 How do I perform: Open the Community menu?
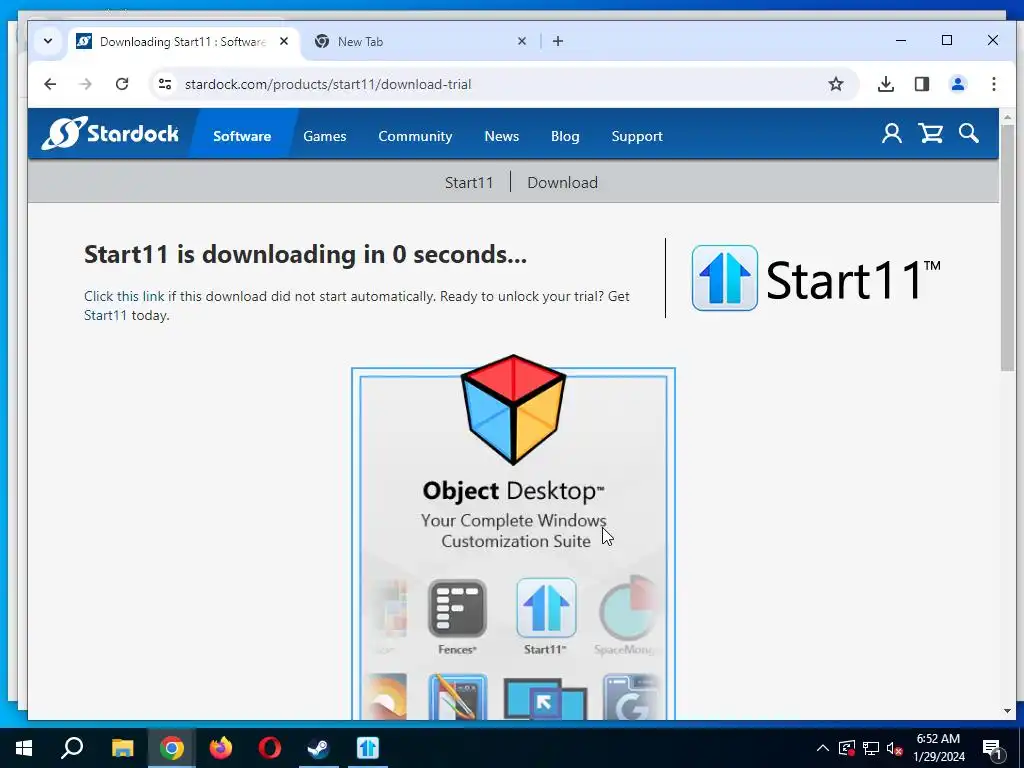(x=415, y=136)
